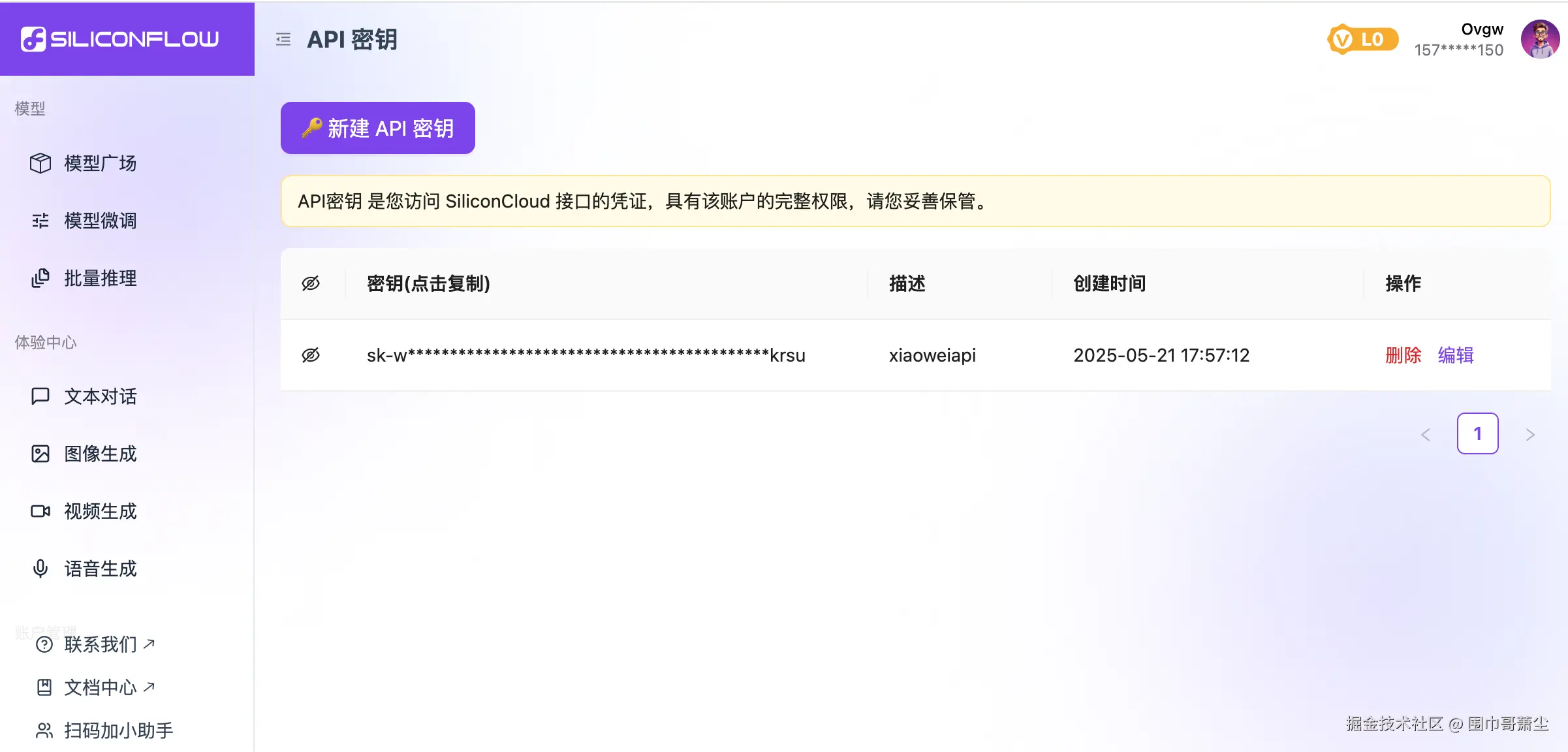Viewport: 1568px width, 752px height.
Task: Delete the xiaoweiapi key via 删除
Action: click(x=1402, y=354)
